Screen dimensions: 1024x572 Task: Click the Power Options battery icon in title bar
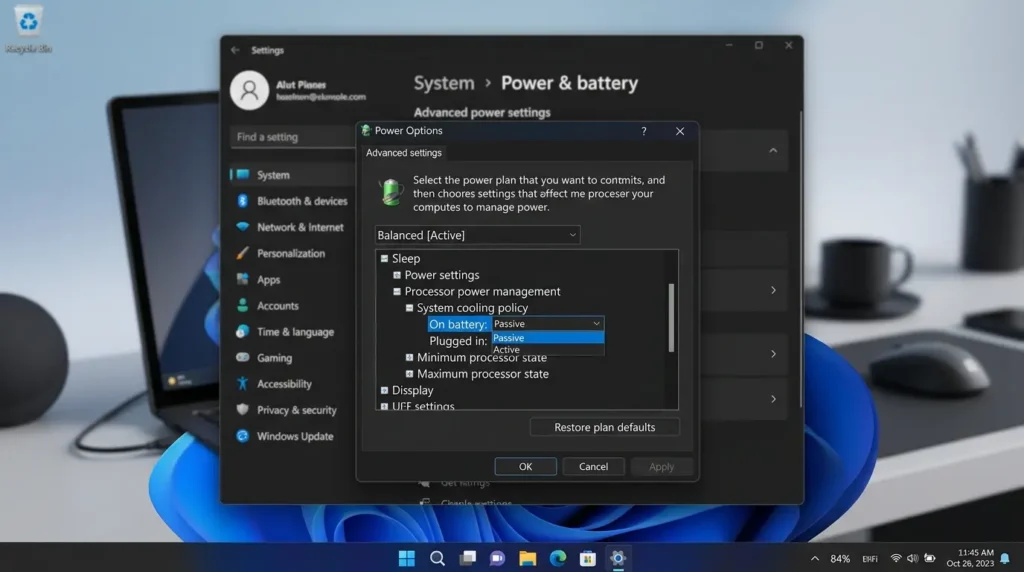click(x=366, y=131)
